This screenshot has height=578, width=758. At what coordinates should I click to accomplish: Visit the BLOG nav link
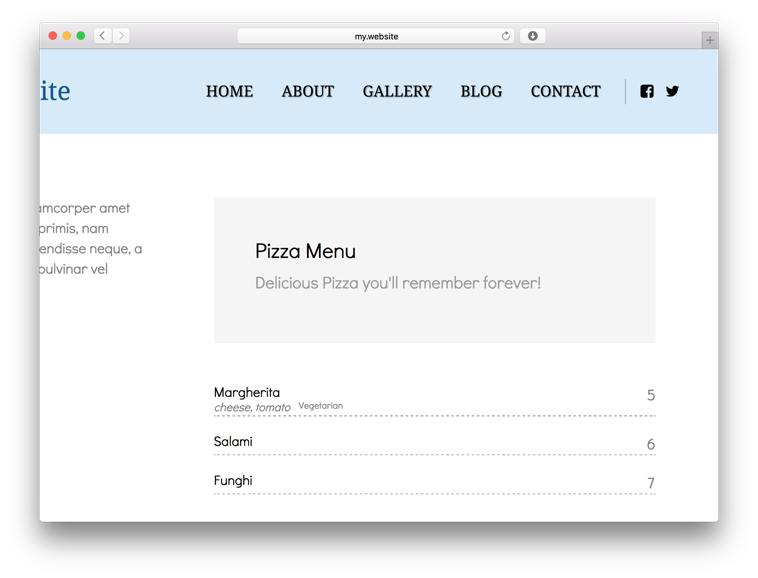point(481,91)
